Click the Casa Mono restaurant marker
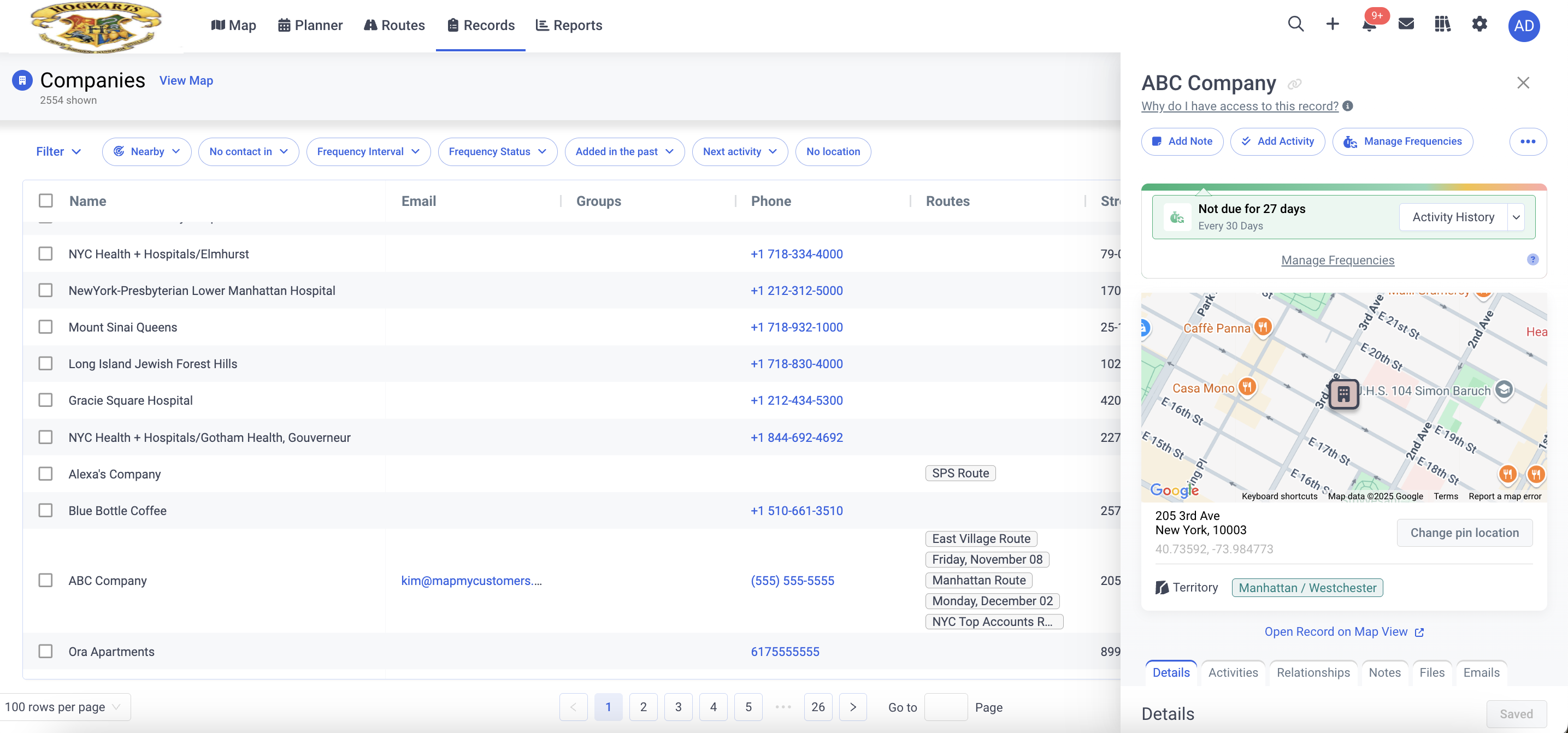Viewport: 1568px width, 733px height. (x=1247, y=387)
